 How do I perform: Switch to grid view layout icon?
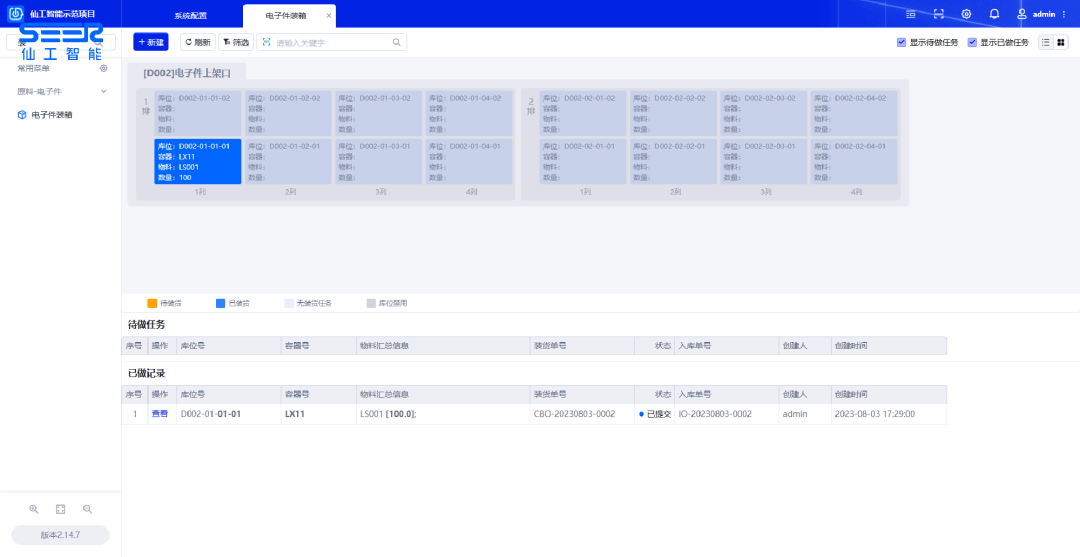coord(1061,42)
